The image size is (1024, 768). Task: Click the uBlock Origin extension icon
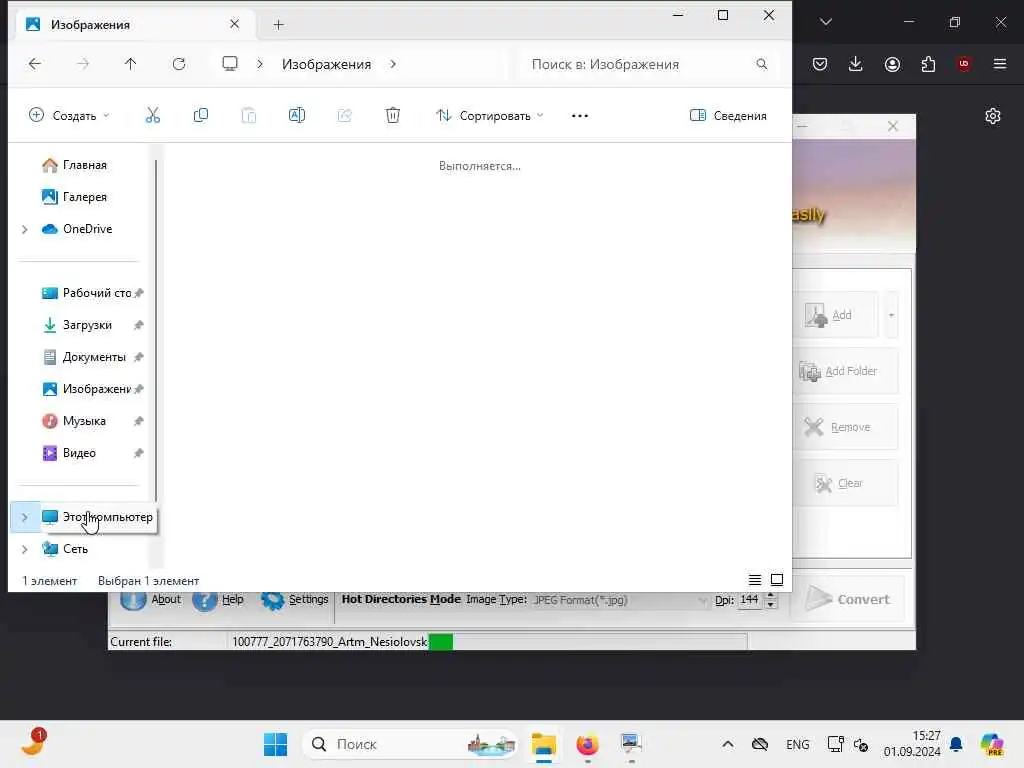pos(964,64)
